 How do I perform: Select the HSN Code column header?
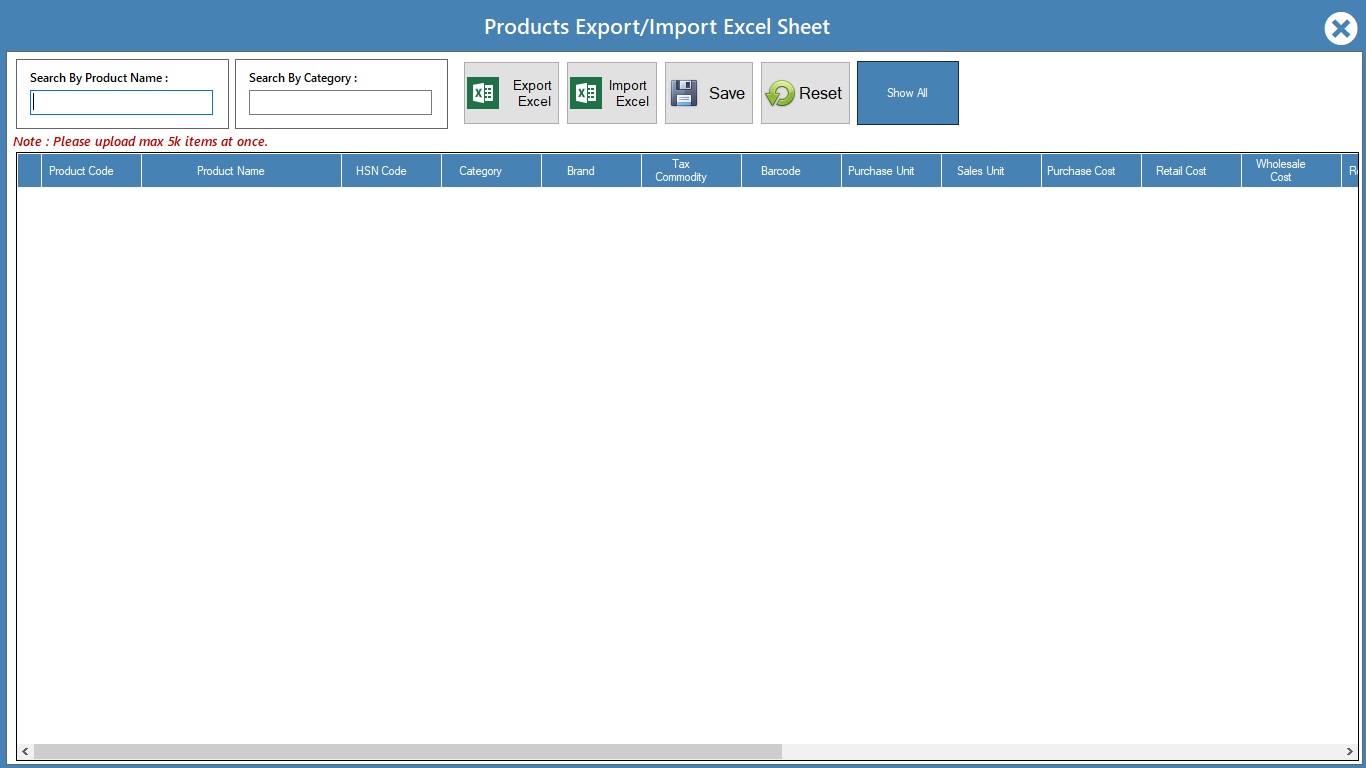pos(381,171)
